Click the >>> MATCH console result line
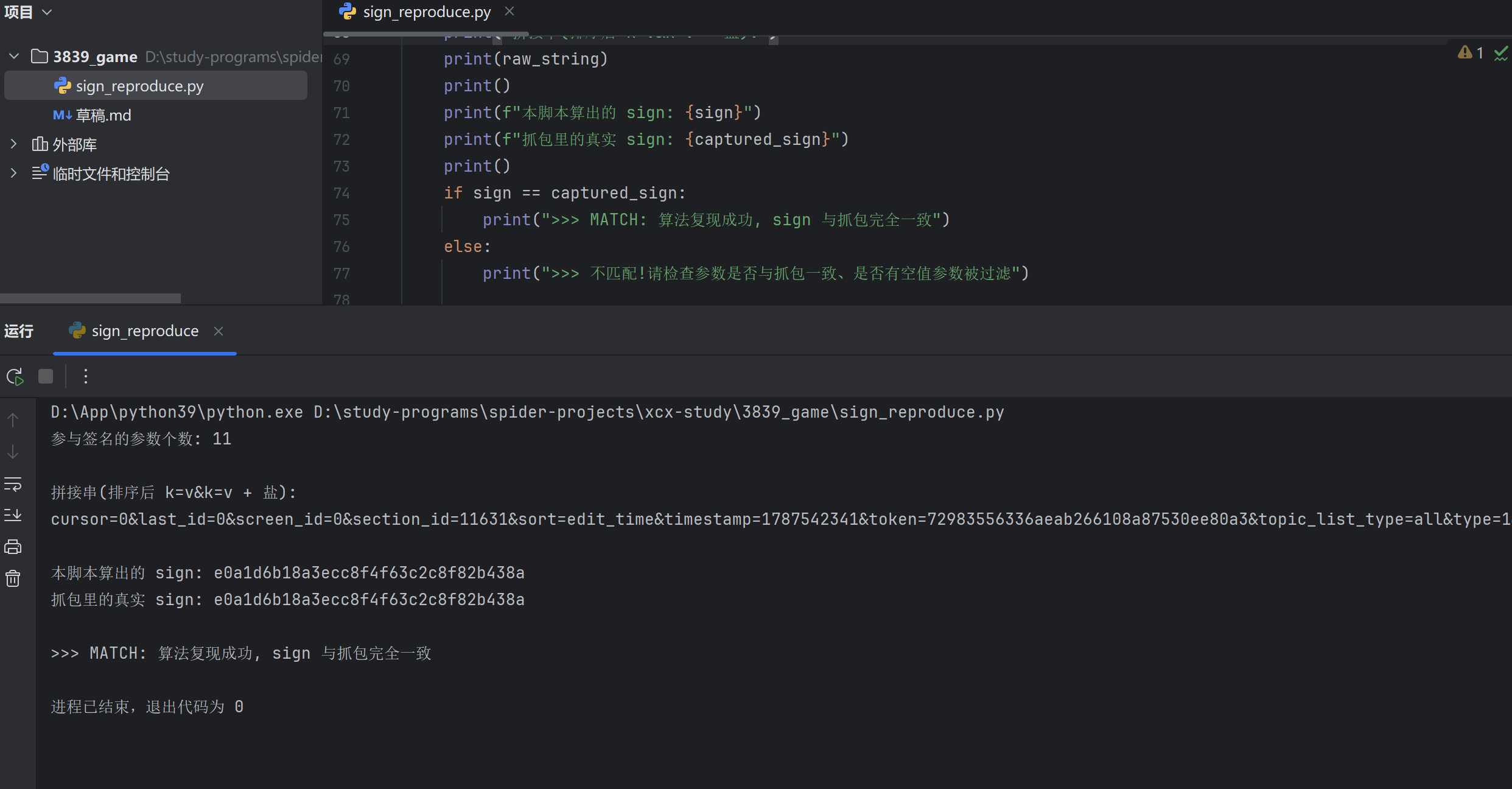 click(x=241, y=653)
